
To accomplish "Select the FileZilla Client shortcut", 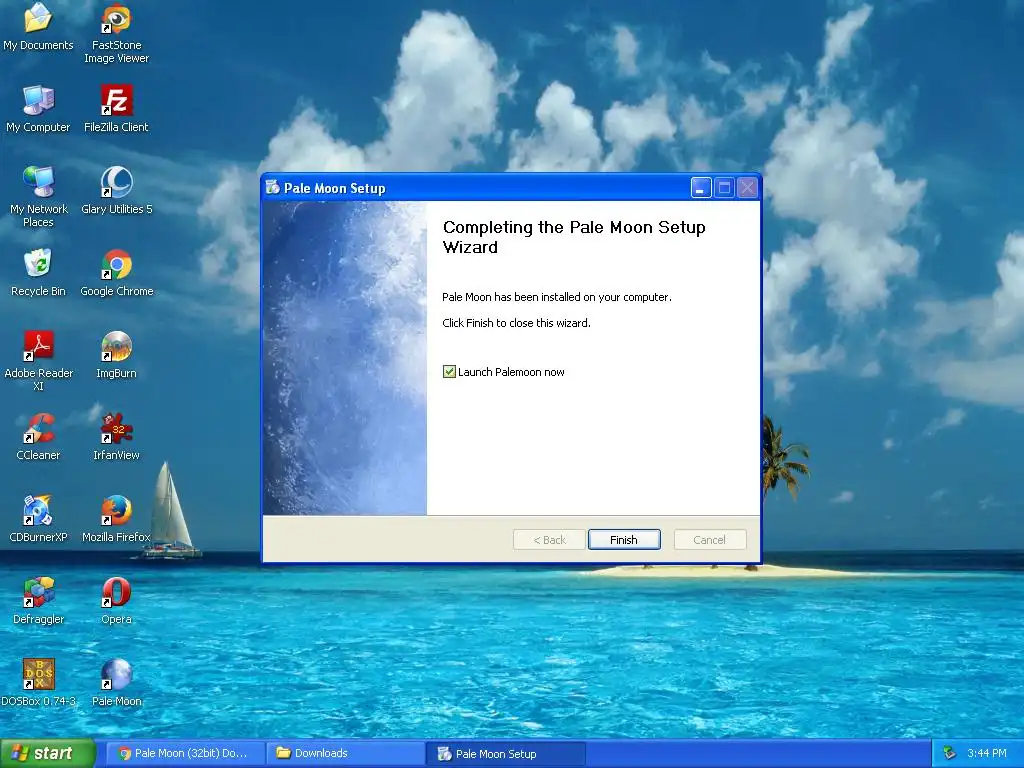I will 116,109.
